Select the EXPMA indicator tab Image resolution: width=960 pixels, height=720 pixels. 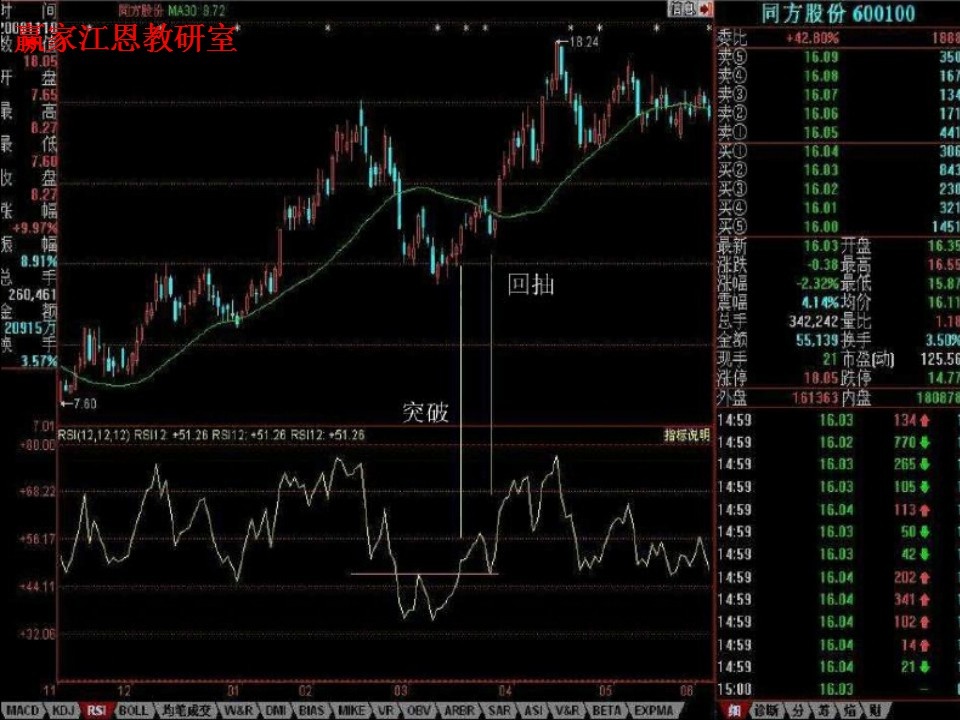point(653,711)
